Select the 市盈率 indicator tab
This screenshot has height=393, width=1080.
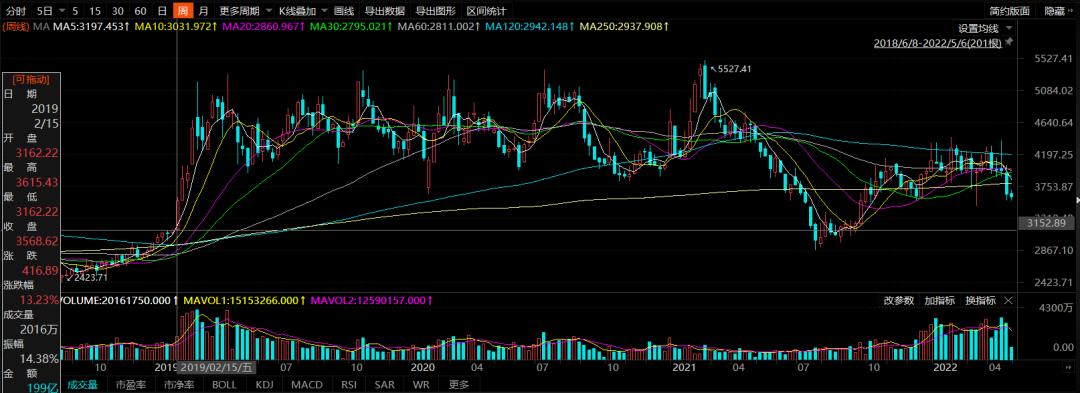pyautogui.click(x=131, y=385)
